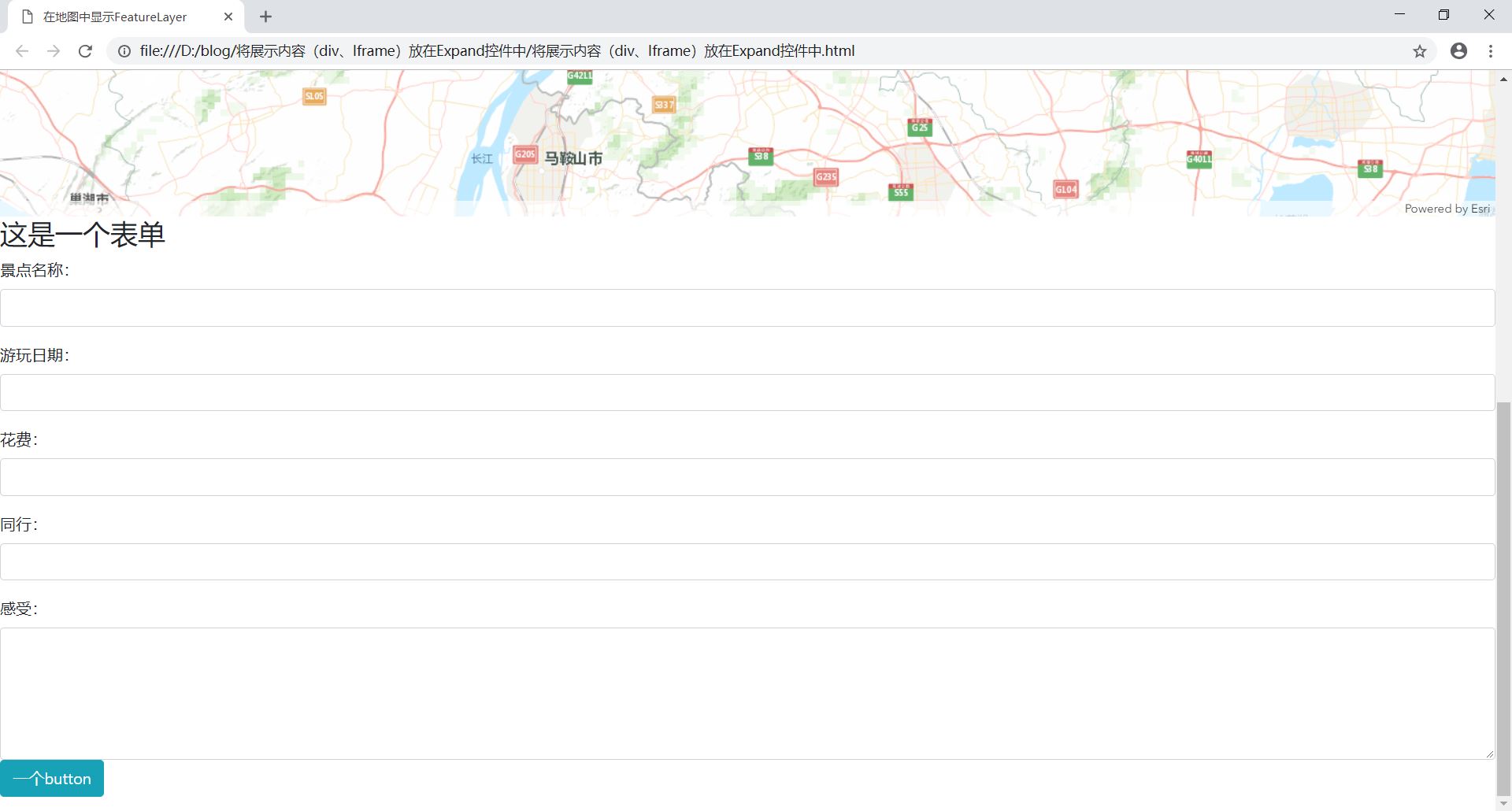
Task: Minimize the browser window
Action: point(1399,14)
